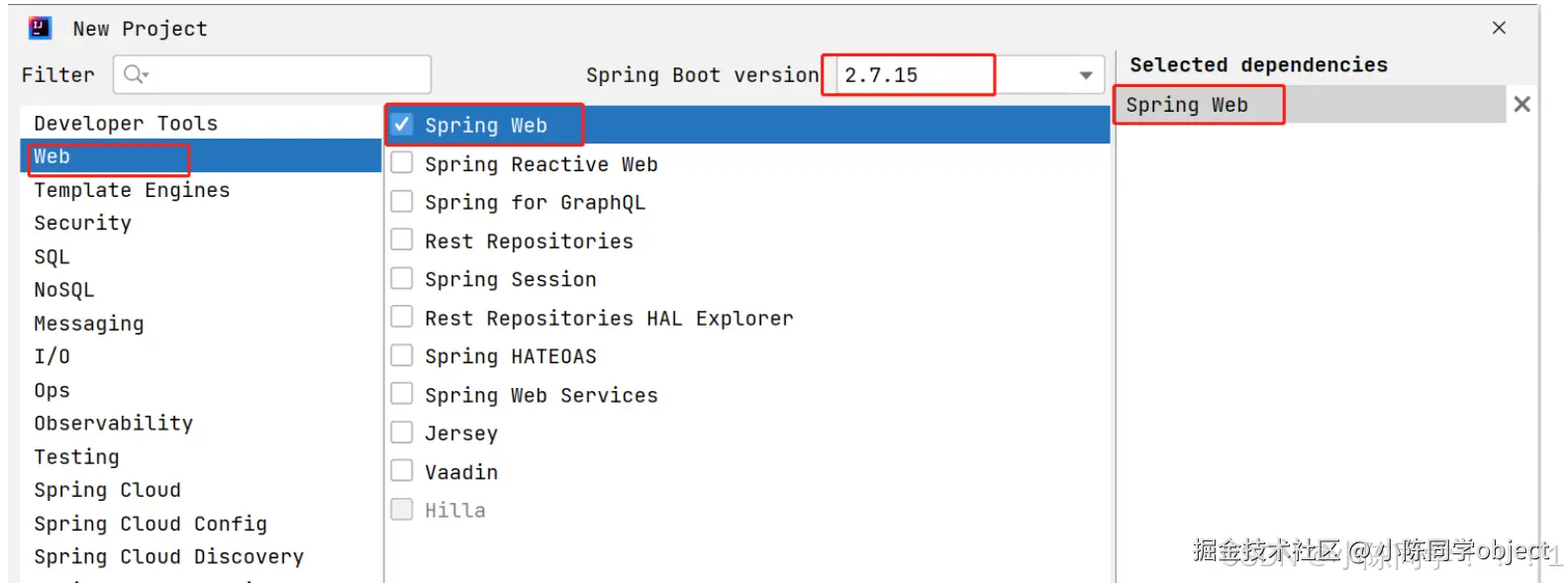This screenshot has width=1568, height=583.
Task: Remove Spring Web from selected dependencies
Action: click(1522, 104)
